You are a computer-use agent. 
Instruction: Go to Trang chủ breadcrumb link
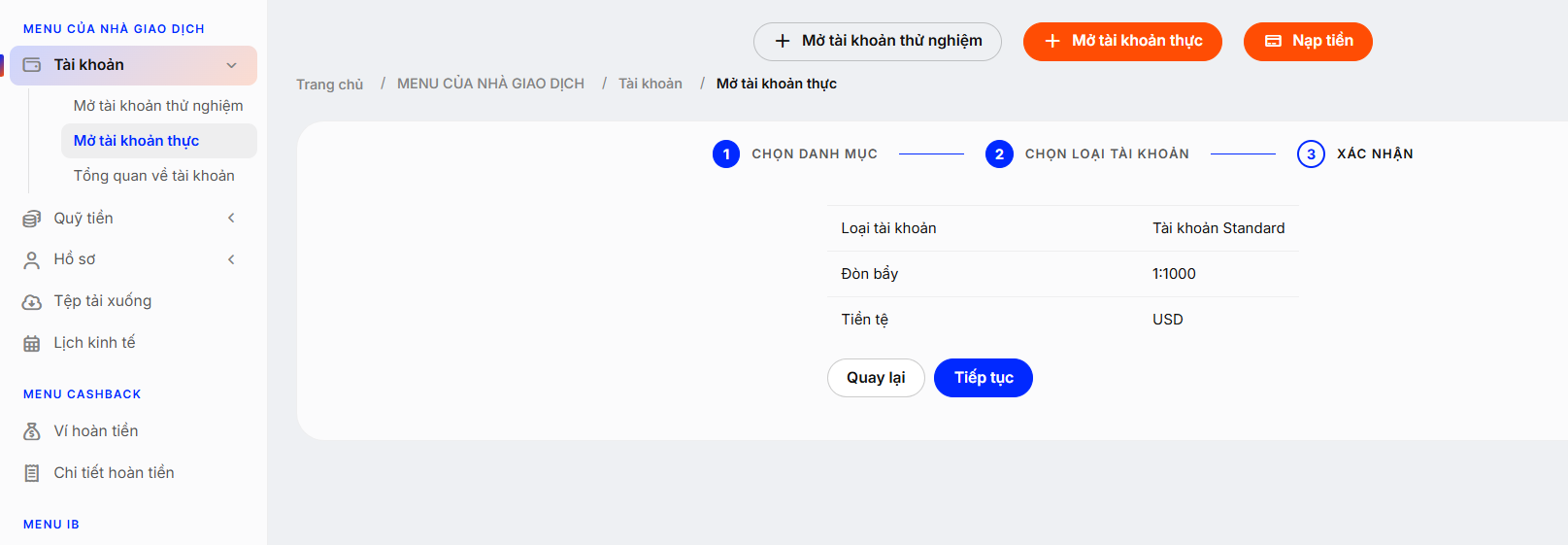click(x=329, y=85)
